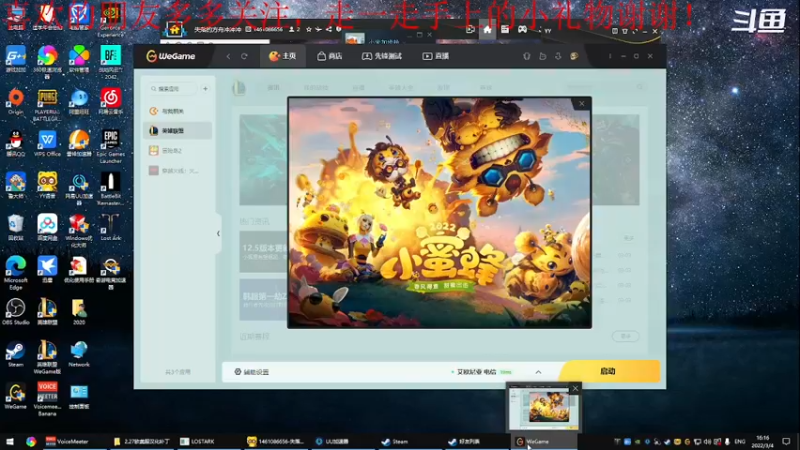
Task: Open the YY语音 desktop icon
Action: point(47,185)
